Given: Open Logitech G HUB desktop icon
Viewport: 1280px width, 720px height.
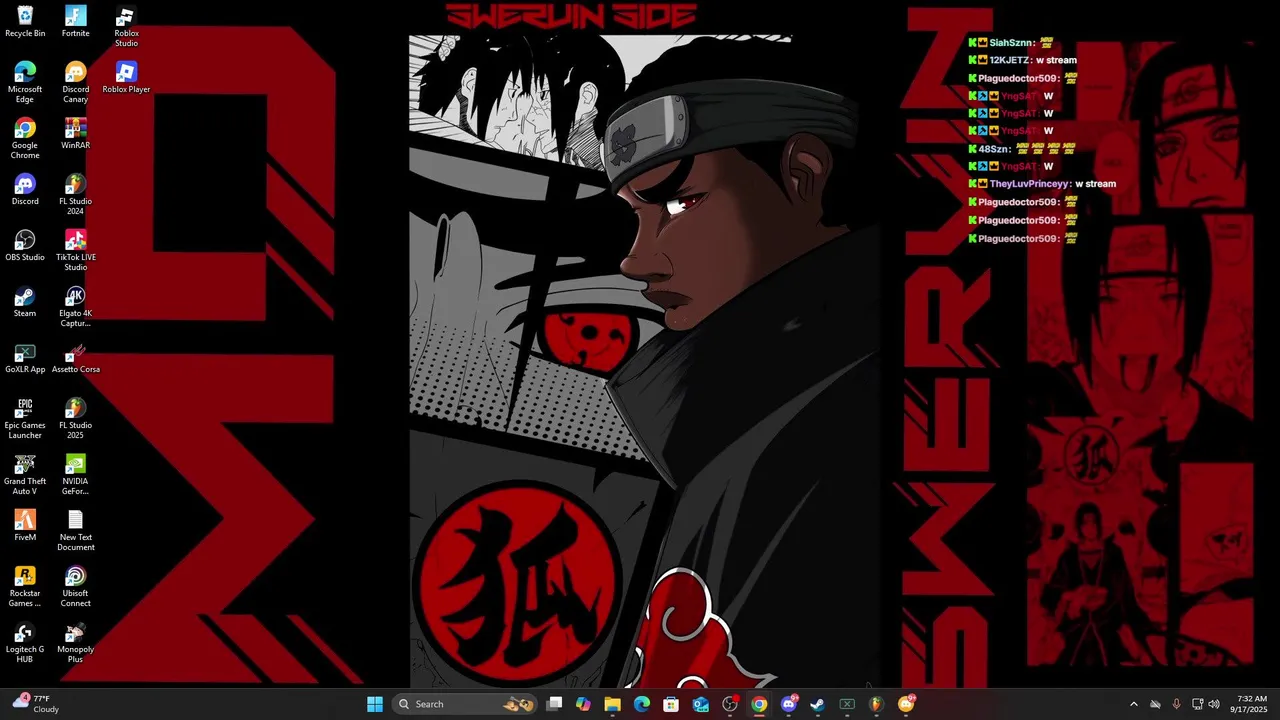Looking at the screenshot, I should (25, 643).
